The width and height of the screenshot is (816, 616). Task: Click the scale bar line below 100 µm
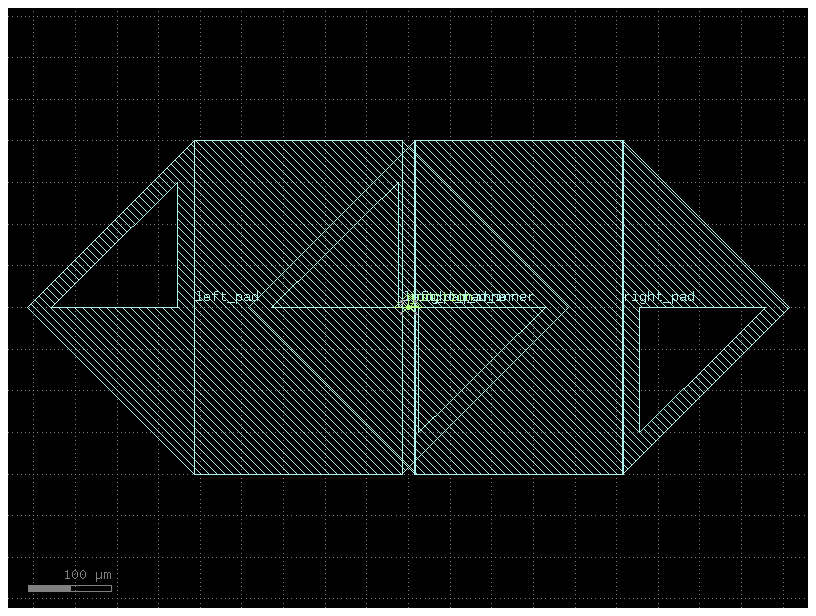pyautogui.click(x=69, y=588)
